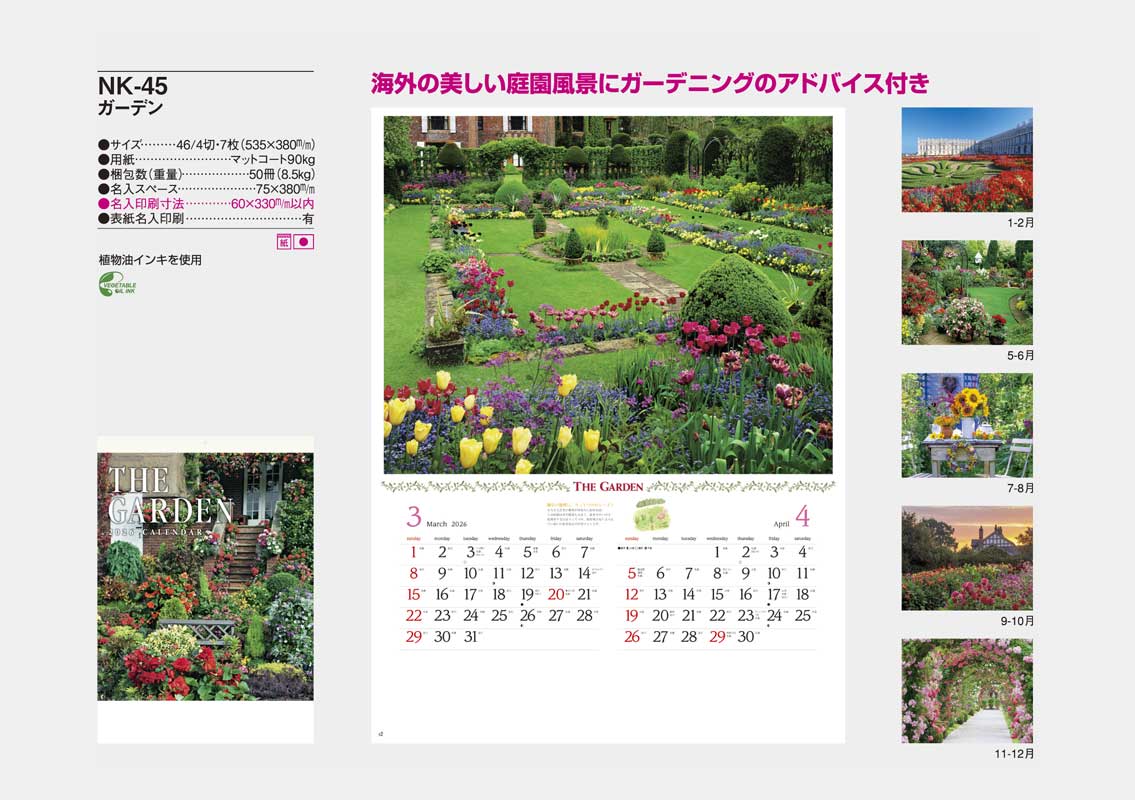Select the pink 名入印刷寸法 row
The width and height of the screenshot is (1135, 800).
pos(206,204)
